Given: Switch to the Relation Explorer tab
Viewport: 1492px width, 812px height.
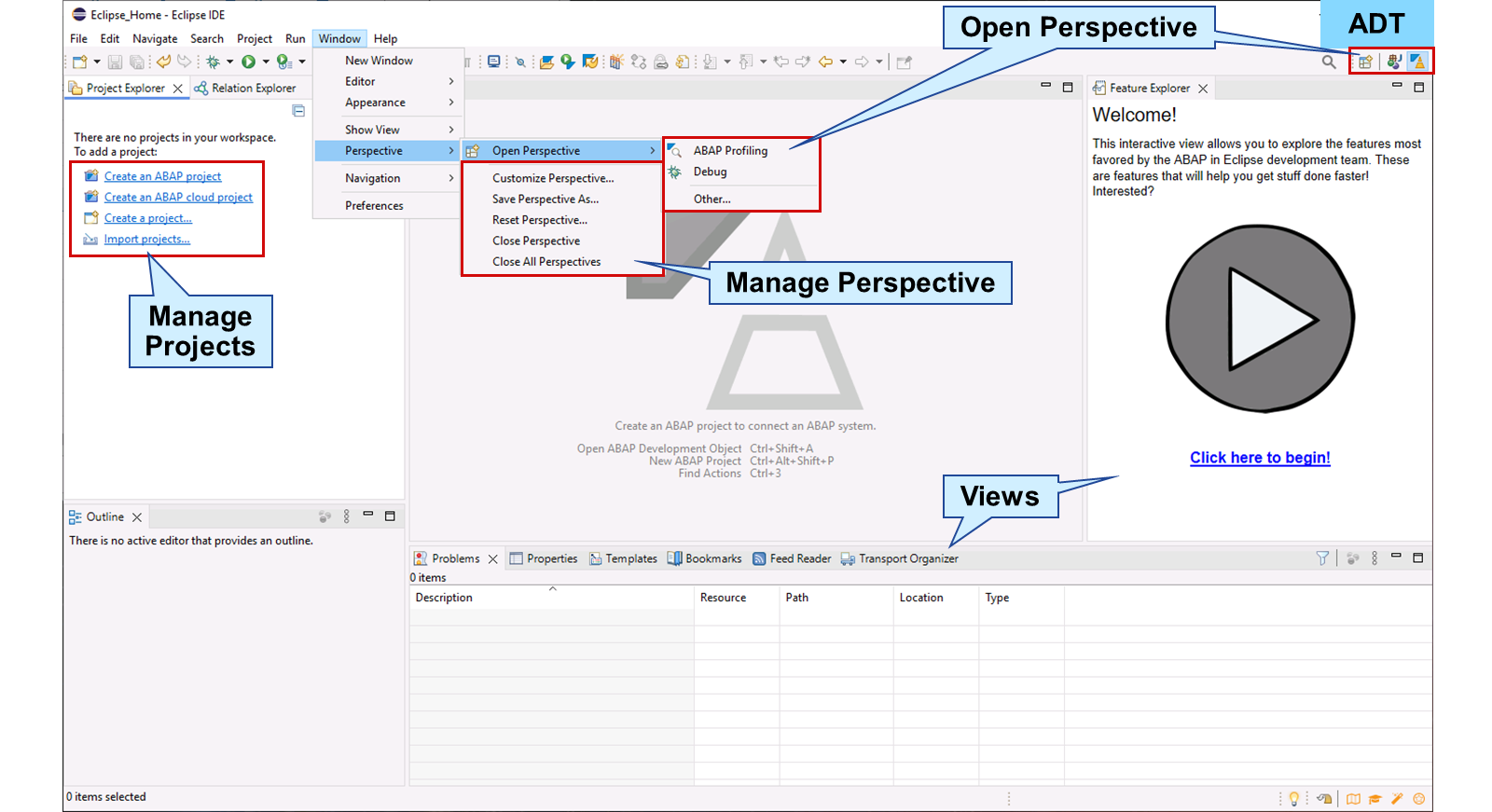Looking at the screenshot, I should 245,89.
